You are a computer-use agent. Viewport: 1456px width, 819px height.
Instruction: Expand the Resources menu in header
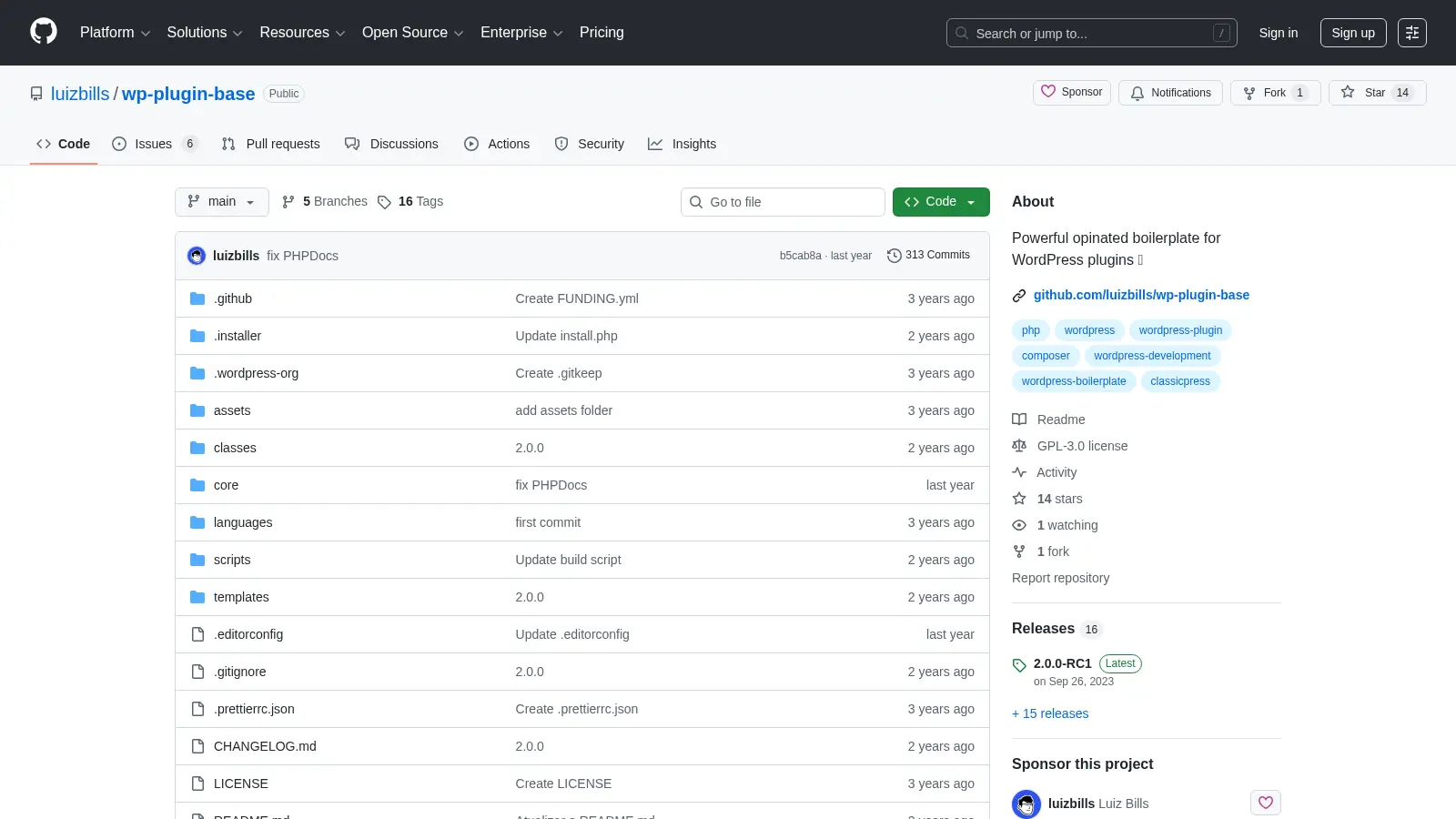(x=302, y=33)
